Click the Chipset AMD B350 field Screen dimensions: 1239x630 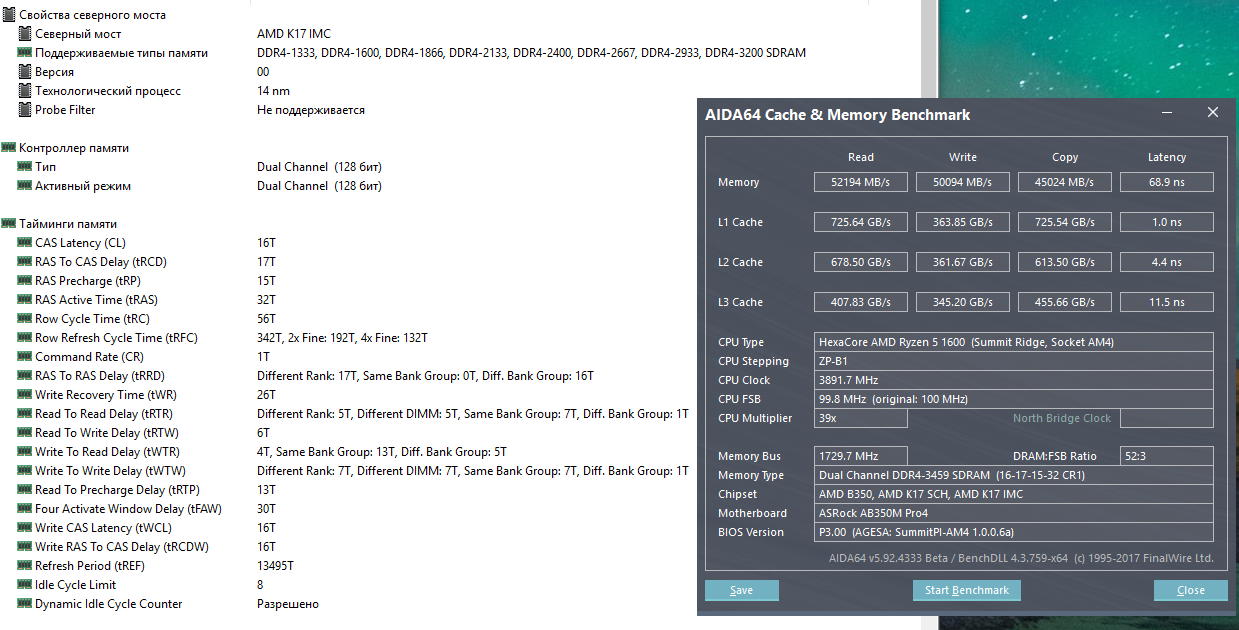point(1014,494)
